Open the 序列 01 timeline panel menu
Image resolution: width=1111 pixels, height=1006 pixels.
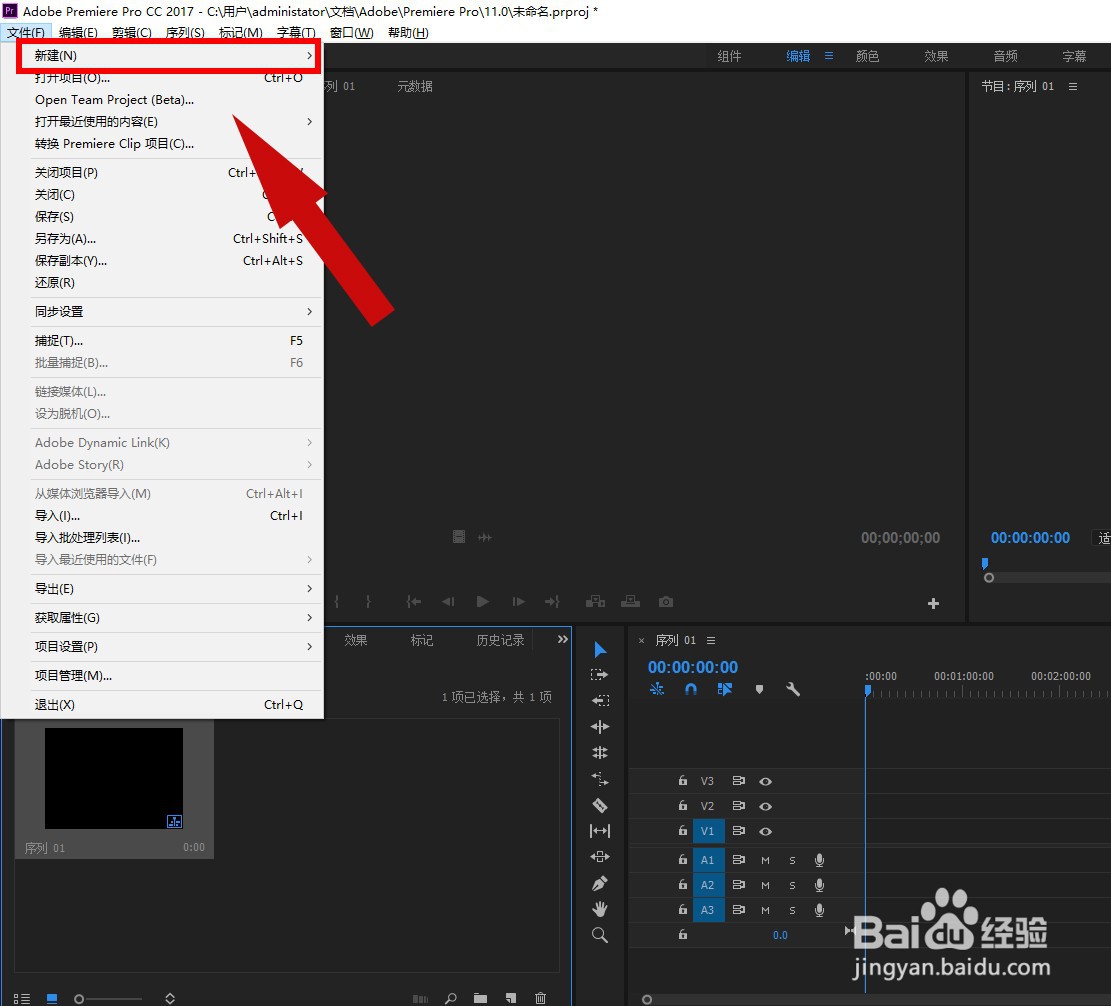click(x=711, y=640)
